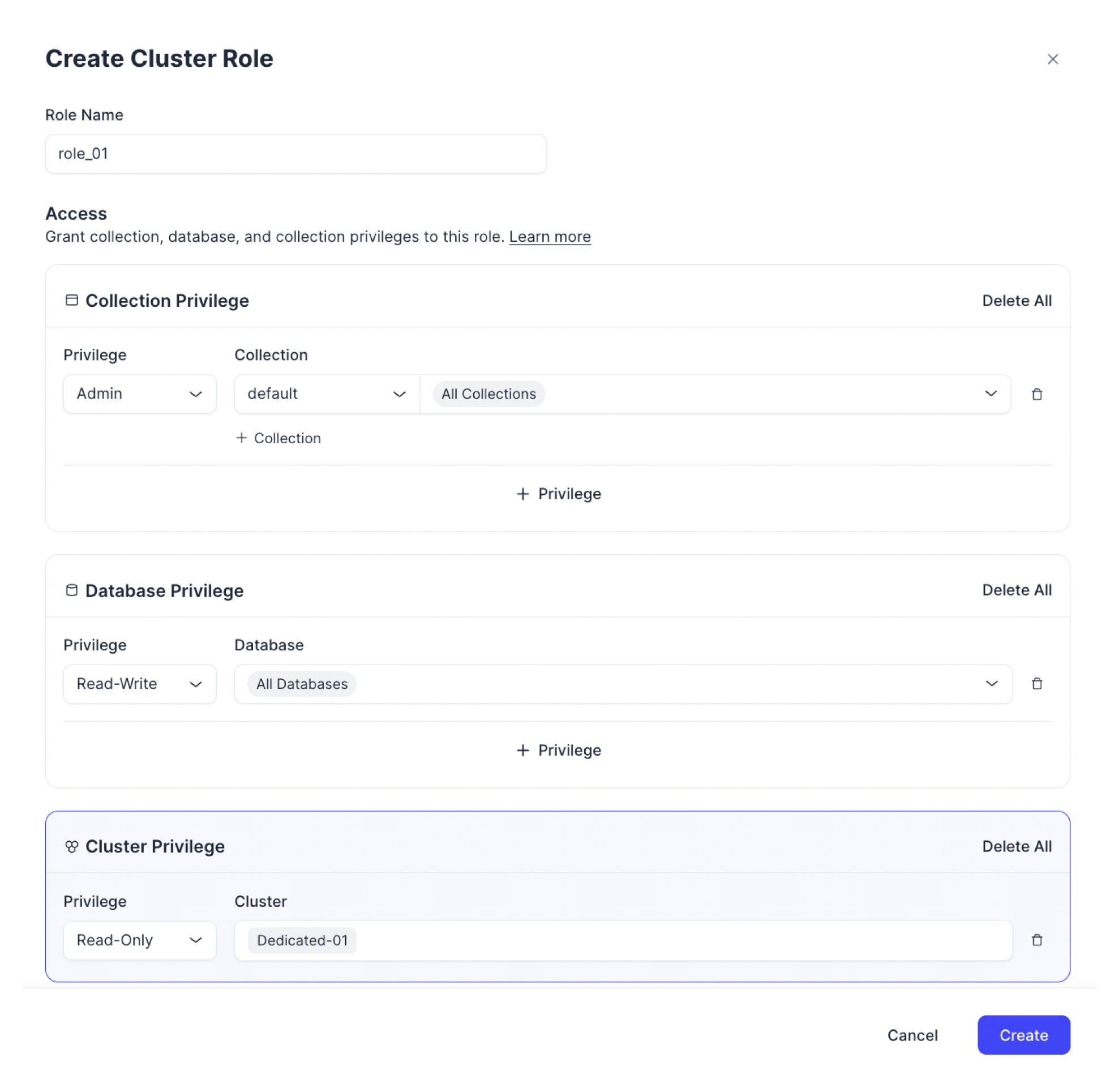Open the Learn more link

[x=551, y=237]
